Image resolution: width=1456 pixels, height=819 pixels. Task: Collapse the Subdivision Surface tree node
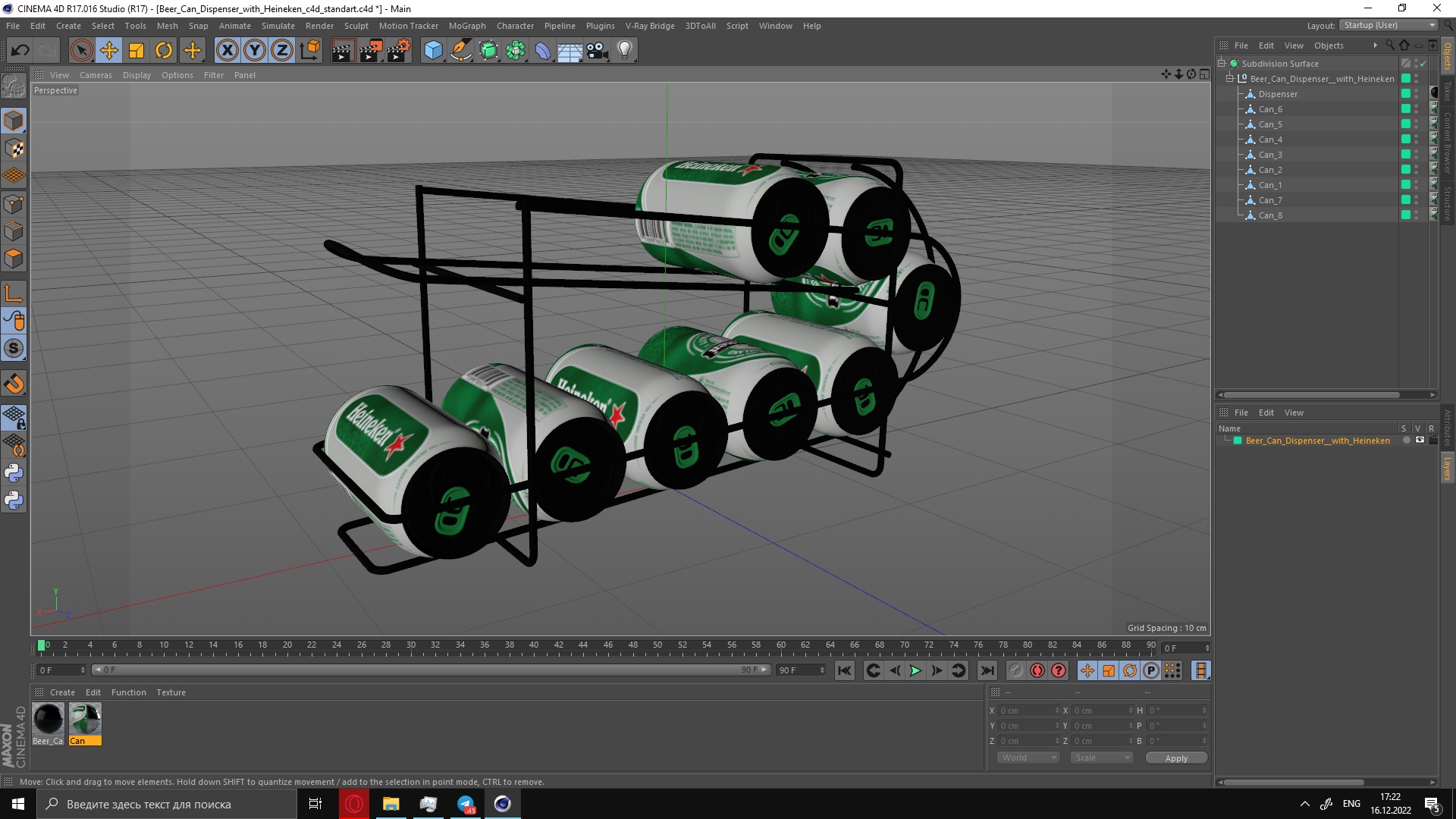pos(1222,64)
